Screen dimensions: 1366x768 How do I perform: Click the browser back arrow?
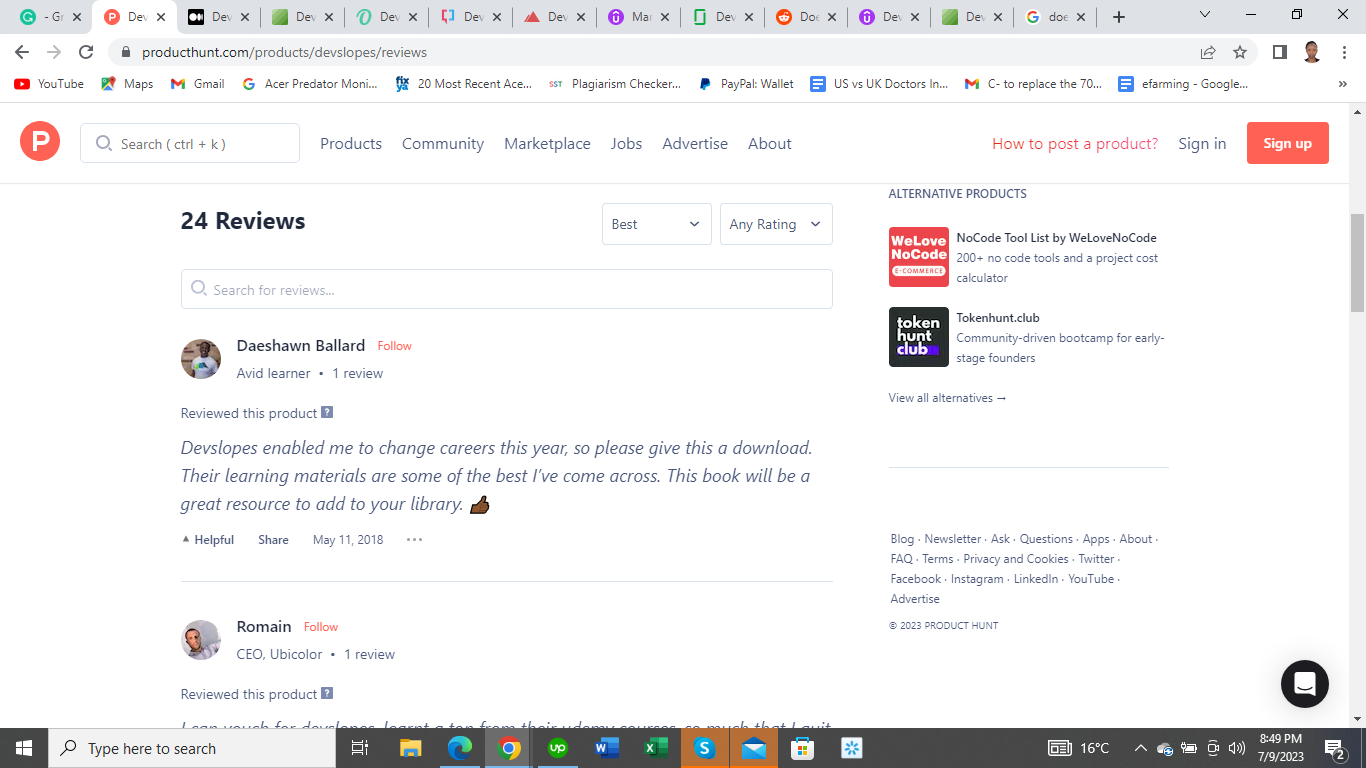22,52
